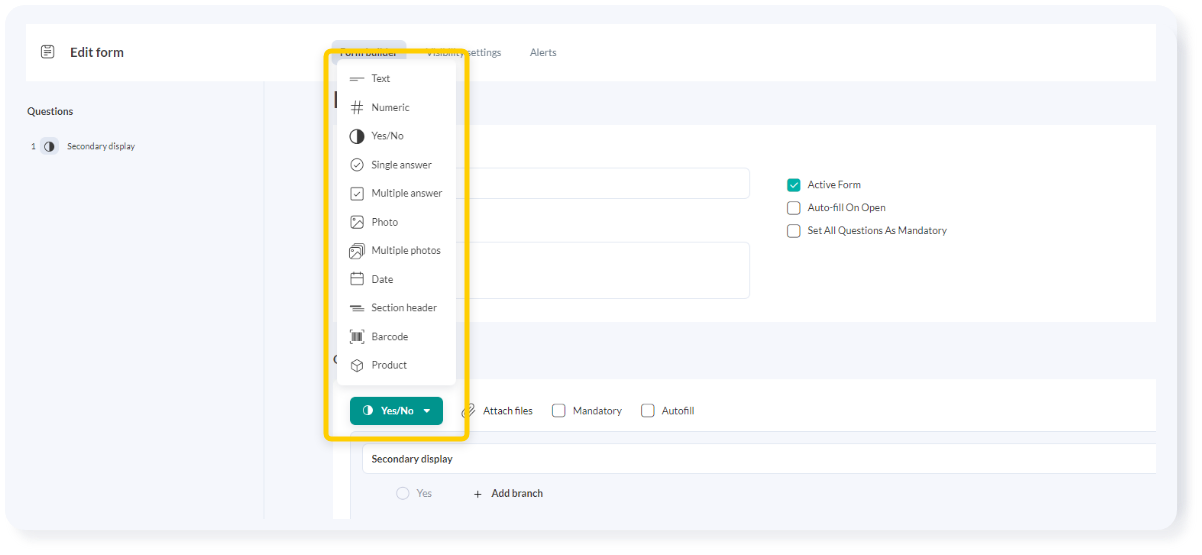The height and width of the screenshot is (555, 1202).
Task: Uncheck the Active Form checkbox
Action: (x=794, y=185)
